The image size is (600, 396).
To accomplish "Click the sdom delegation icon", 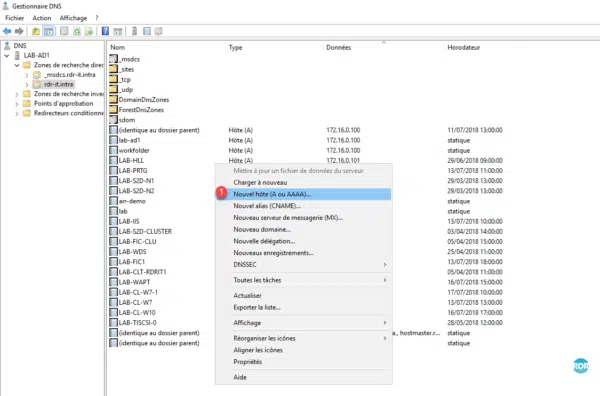I will pyautogui.click(x=113, y=120).
